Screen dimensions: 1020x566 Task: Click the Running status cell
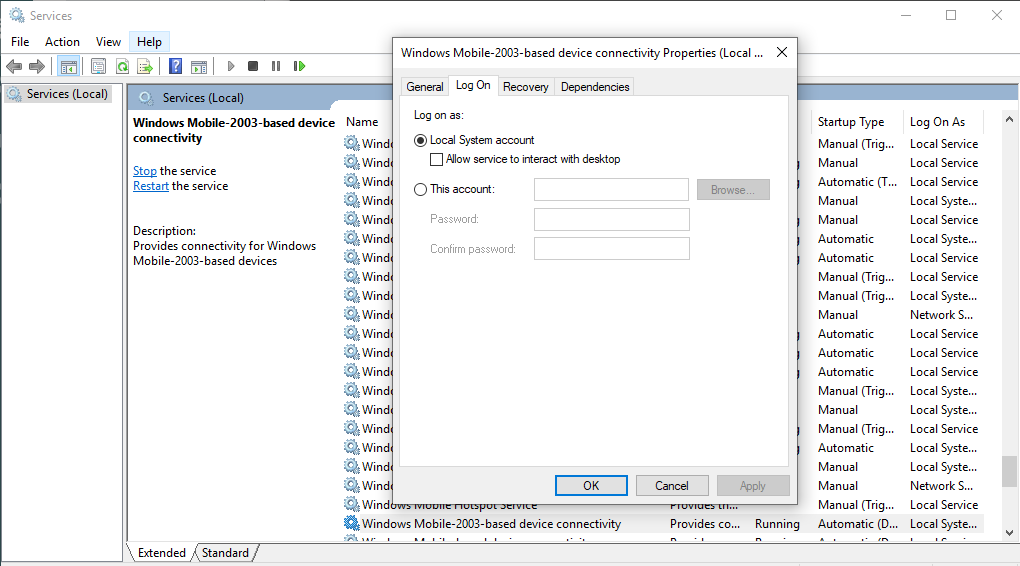[x=777, y=524]
